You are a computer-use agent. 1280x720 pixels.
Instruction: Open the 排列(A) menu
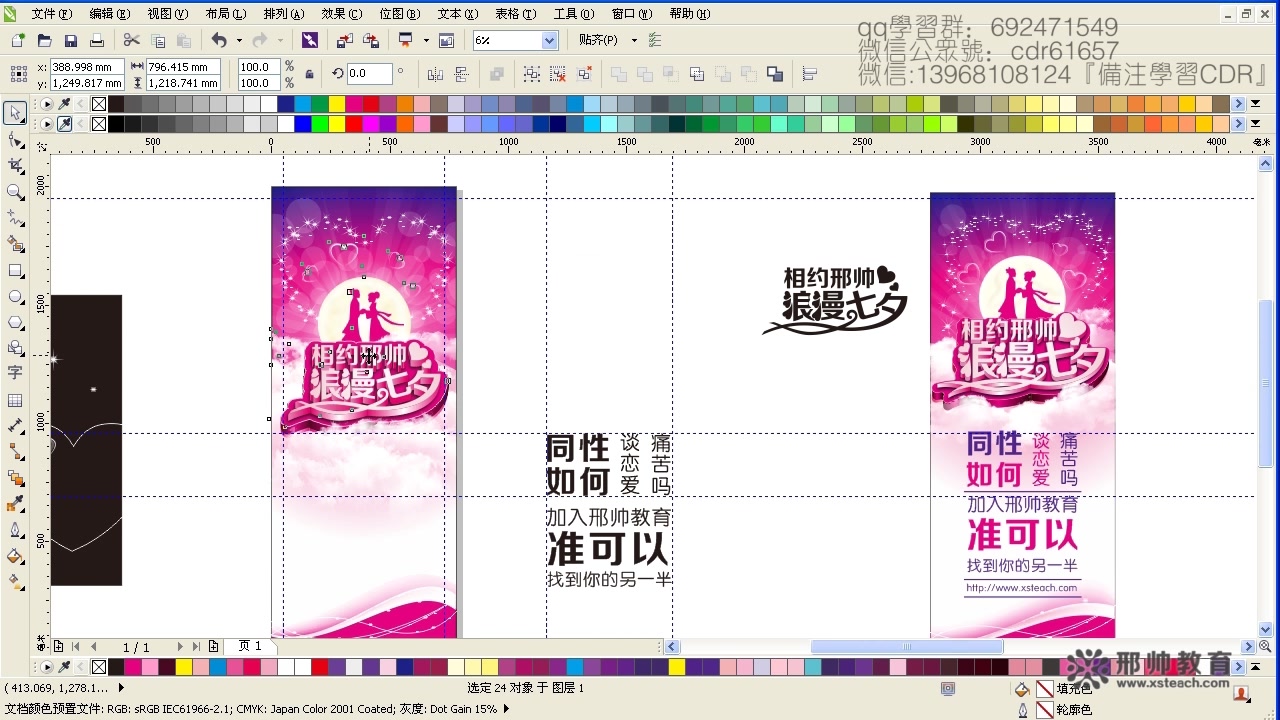284,14
